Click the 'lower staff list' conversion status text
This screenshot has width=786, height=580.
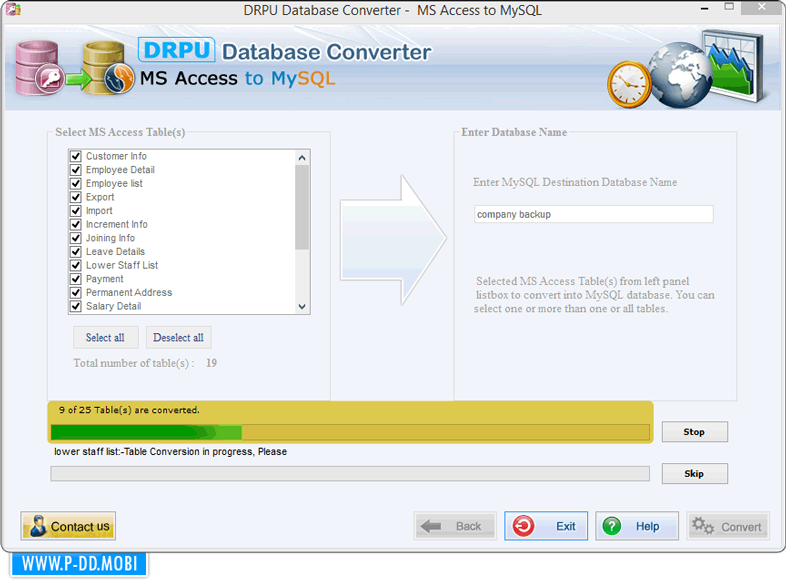(x=170, y=452)
